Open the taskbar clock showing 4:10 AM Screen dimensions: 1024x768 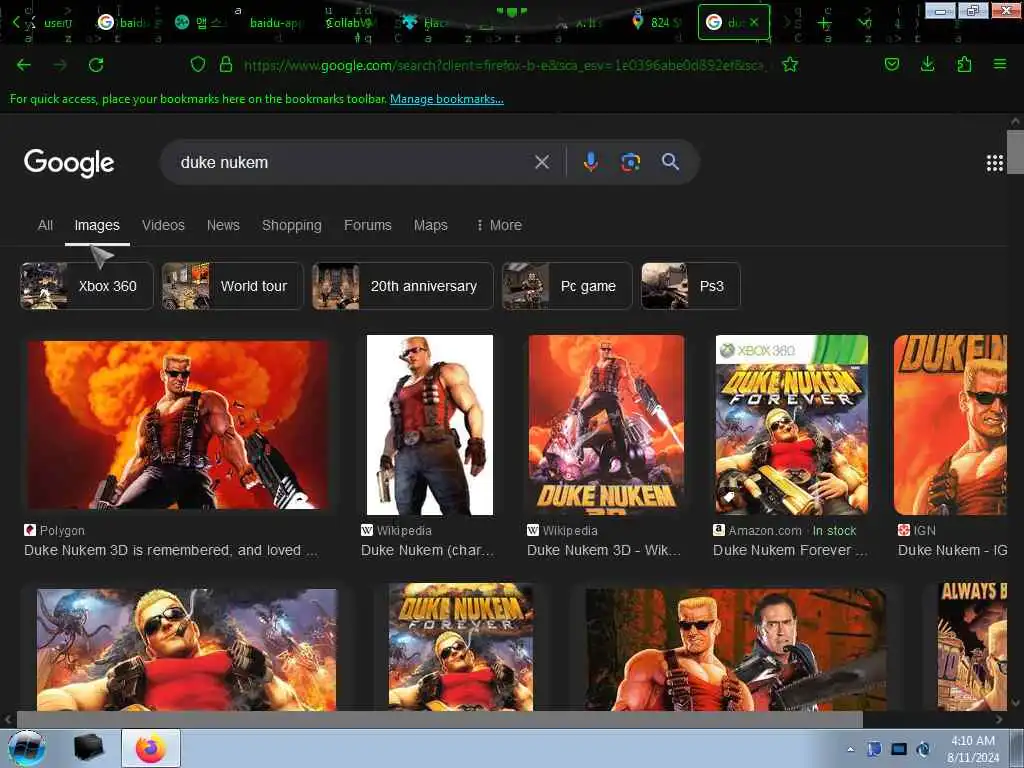tap(973, 749)
